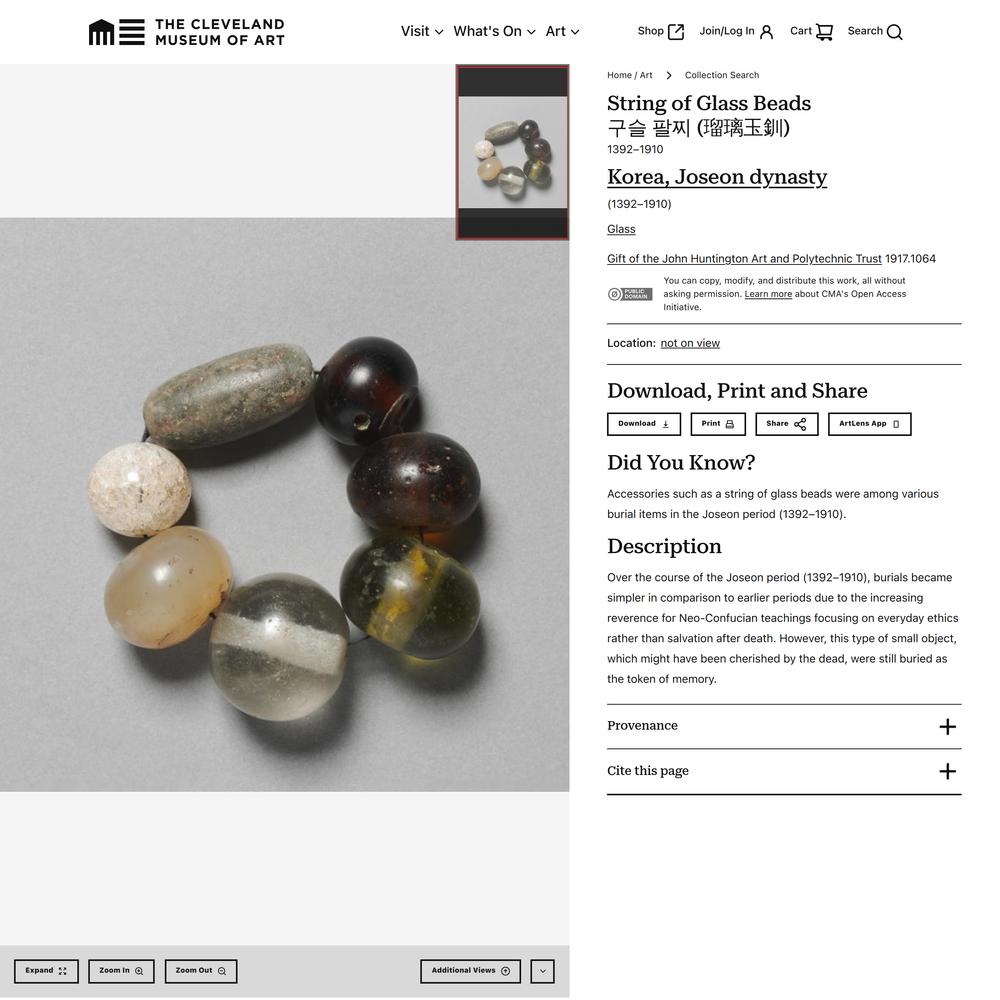Open the ArtLens App button

tap(870, 424)
